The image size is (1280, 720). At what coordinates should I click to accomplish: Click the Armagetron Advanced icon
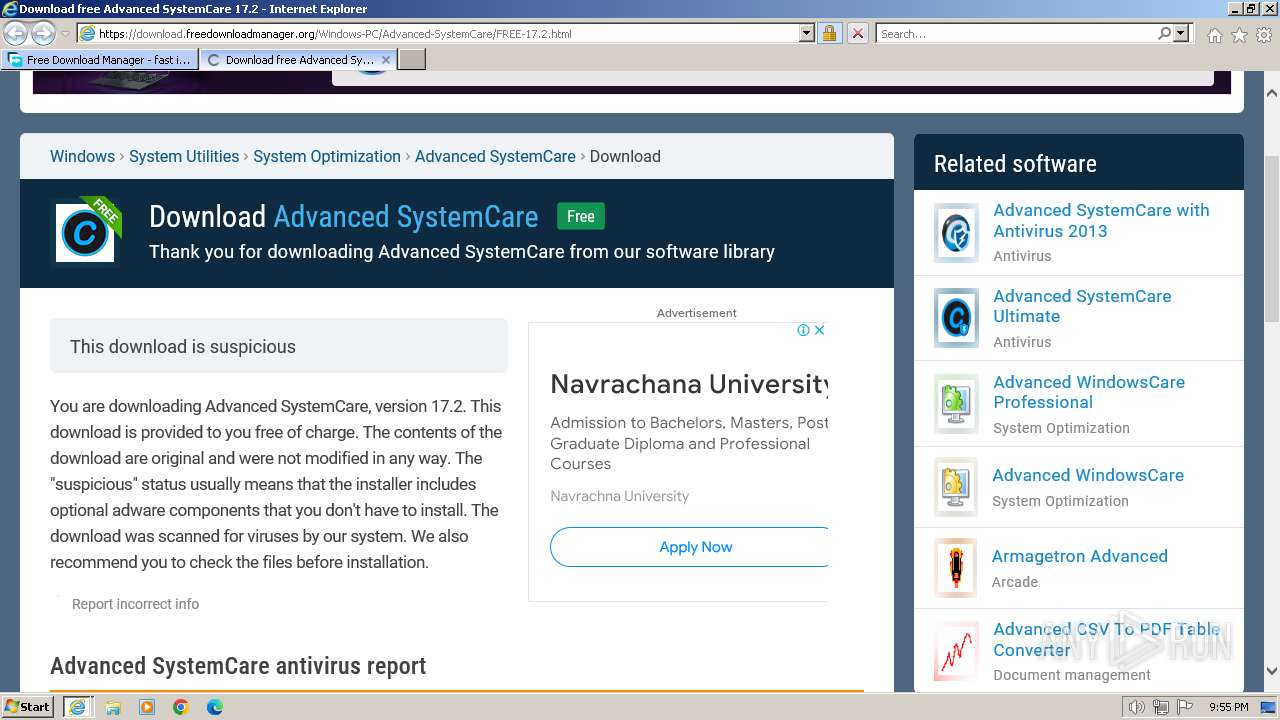tap(956, 568)
